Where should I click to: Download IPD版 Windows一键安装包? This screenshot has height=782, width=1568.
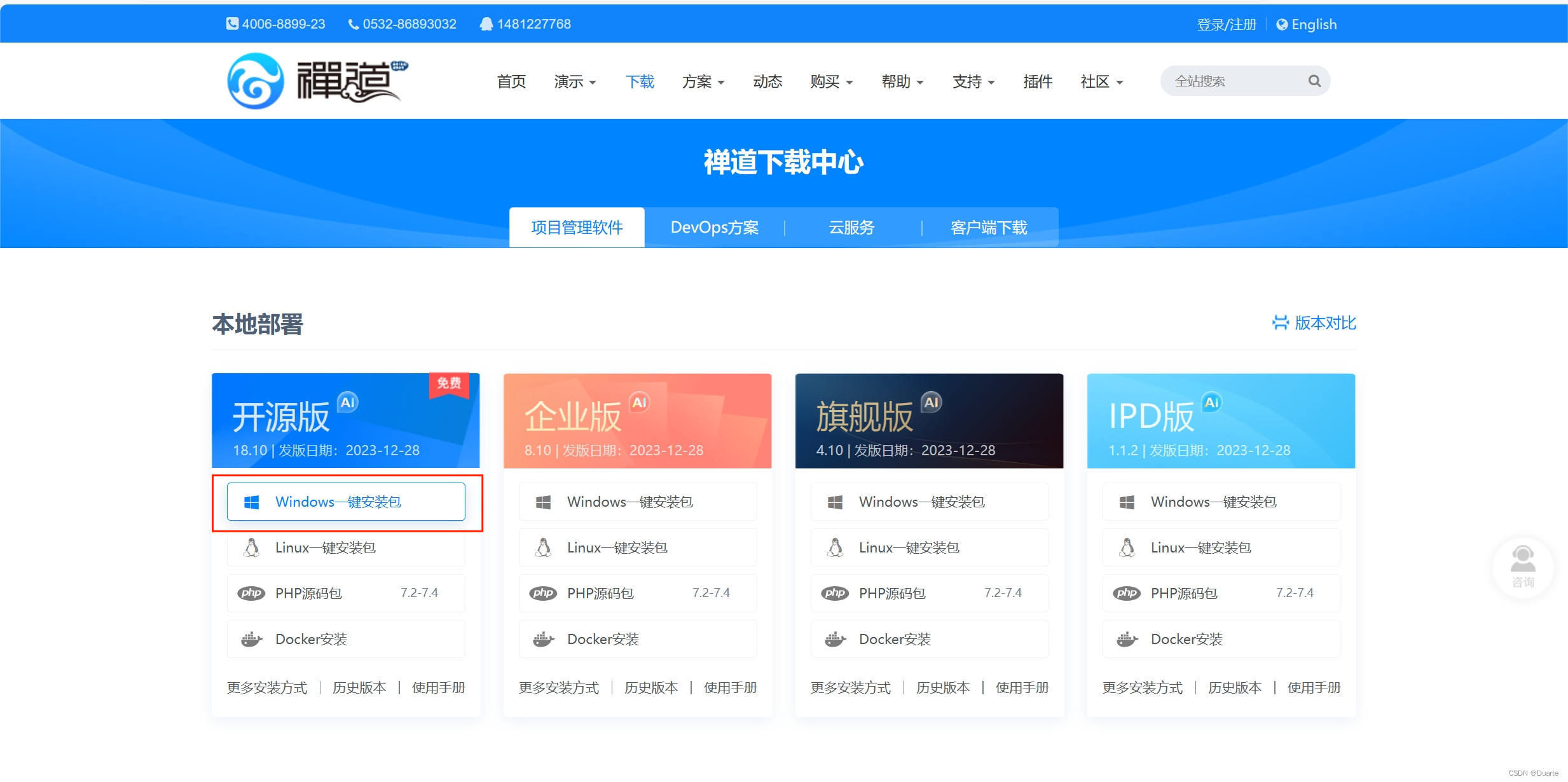[1221, 502]
